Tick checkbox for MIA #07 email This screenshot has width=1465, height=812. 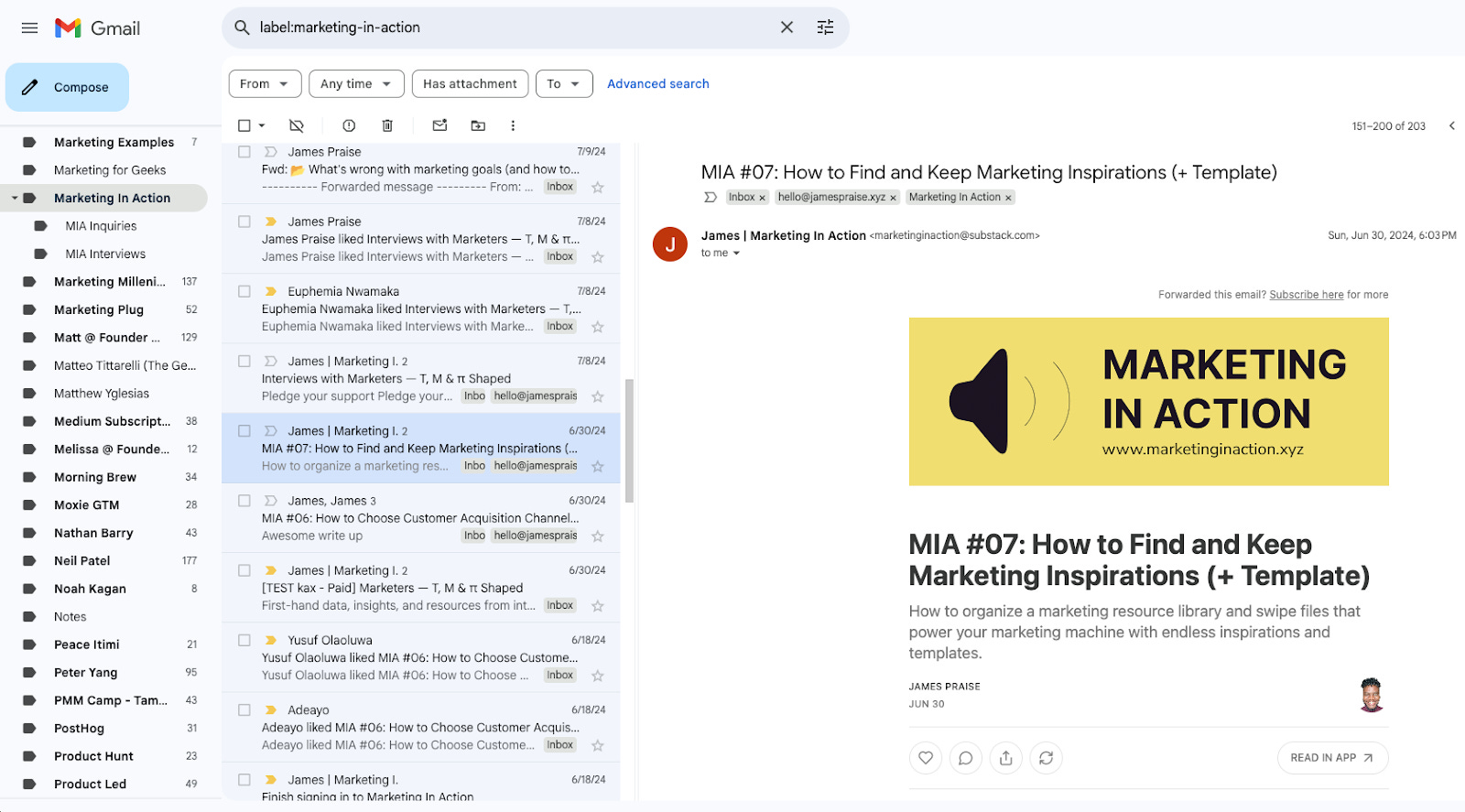click(244, 430)
